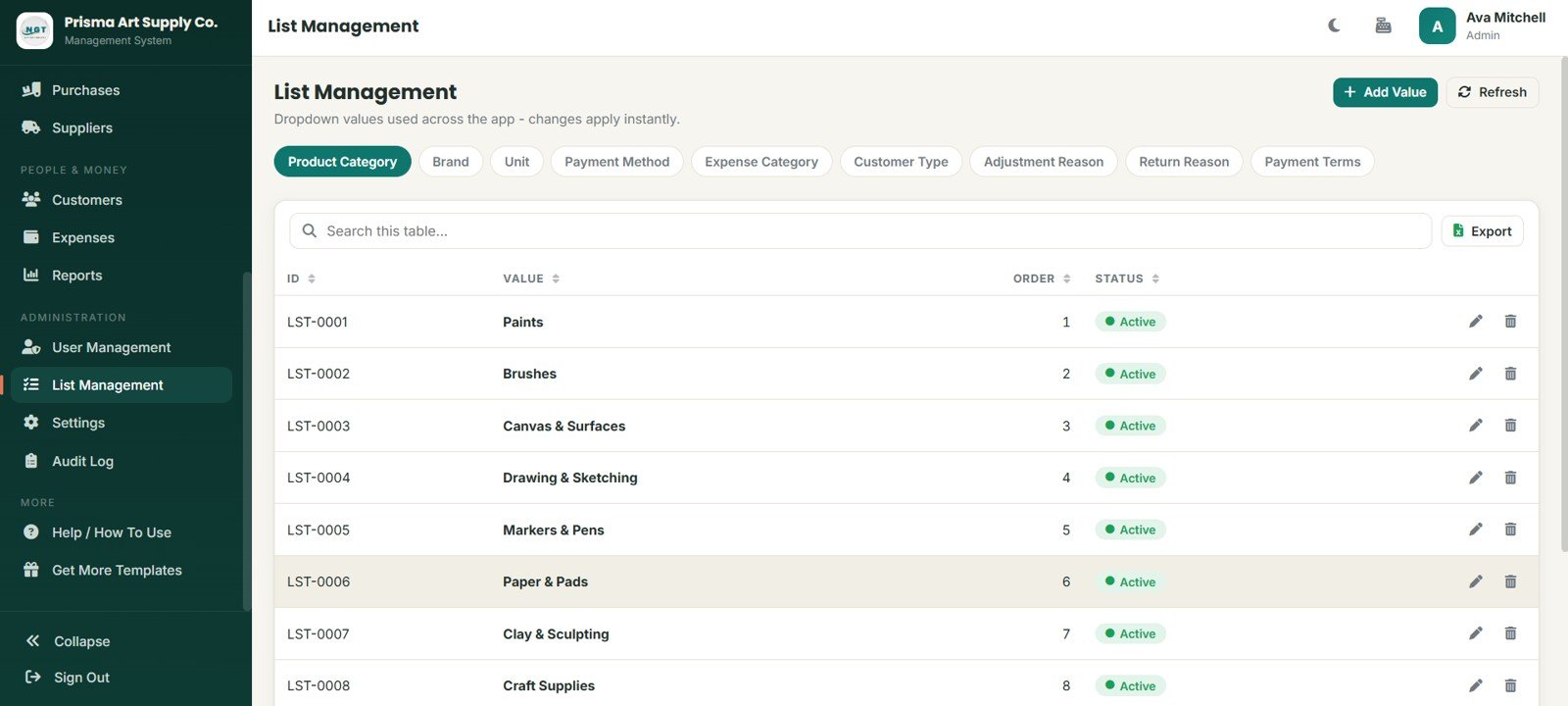The image size is (1568, 706).
Task: Select the Brushes value text
Action: [x=529, y=374]
